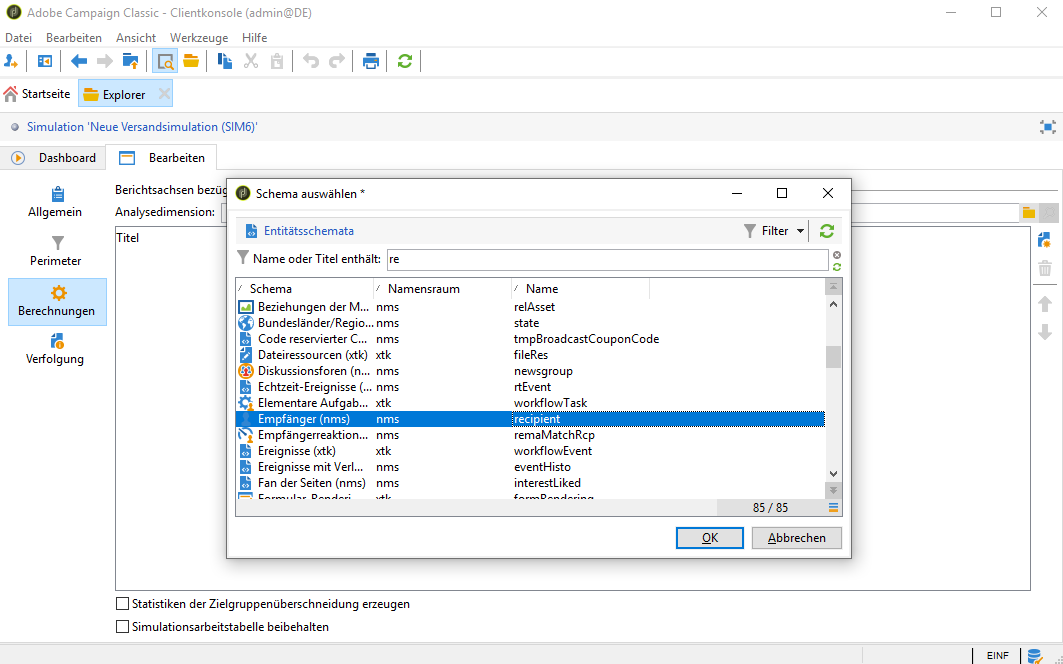This screenshot has height=664, width=1063.
Task: Select the Empfänger (nms) schema row
Action: click(530, 419)
